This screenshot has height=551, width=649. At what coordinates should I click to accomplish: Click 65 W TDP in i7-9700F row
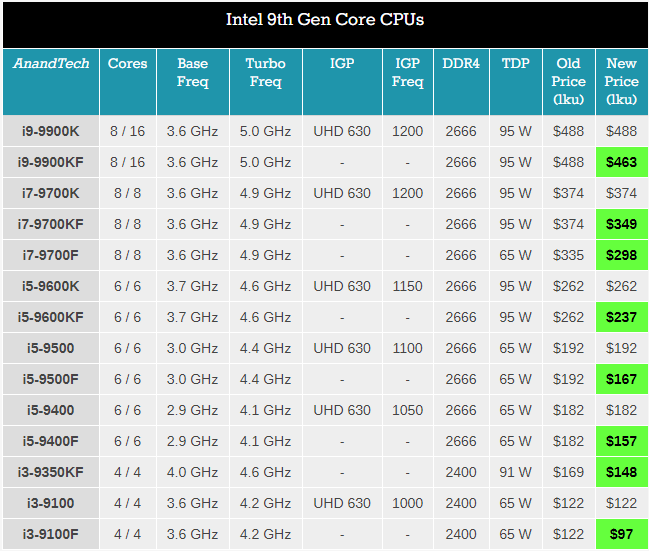(x=516, y=255)
